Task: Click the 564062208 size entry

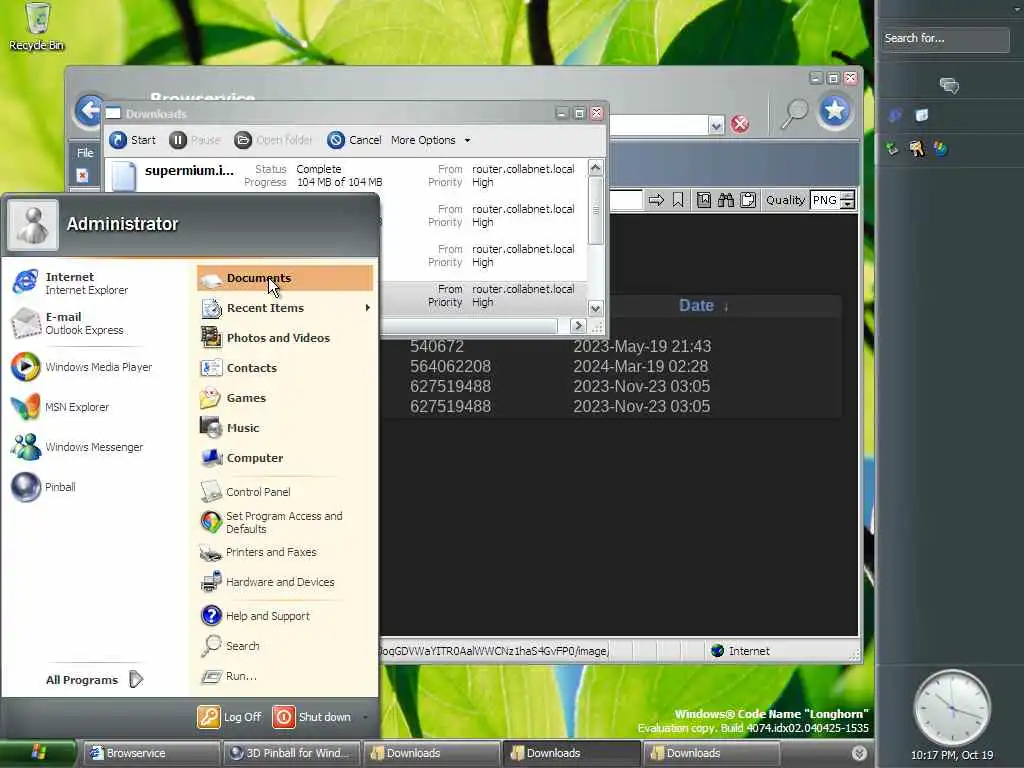Action: click(450, 366)
